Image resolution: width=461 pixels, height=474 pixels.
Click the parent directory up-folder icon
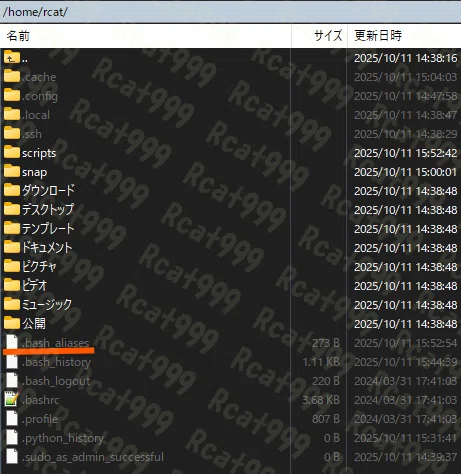[x=12, y=58]
